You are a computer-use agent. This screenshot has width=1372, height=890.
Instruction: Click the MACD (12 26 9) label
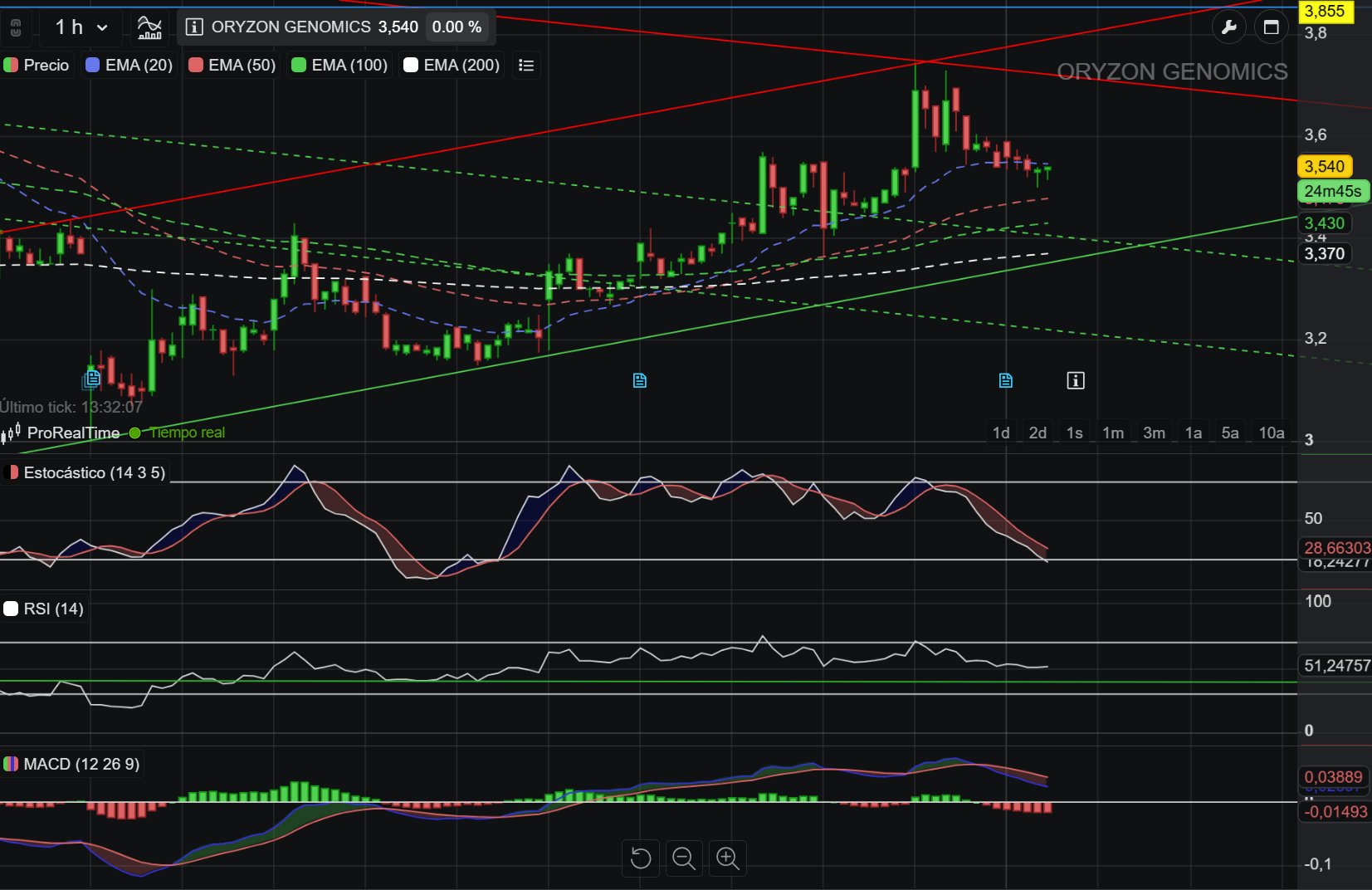(x=72, y=764)
